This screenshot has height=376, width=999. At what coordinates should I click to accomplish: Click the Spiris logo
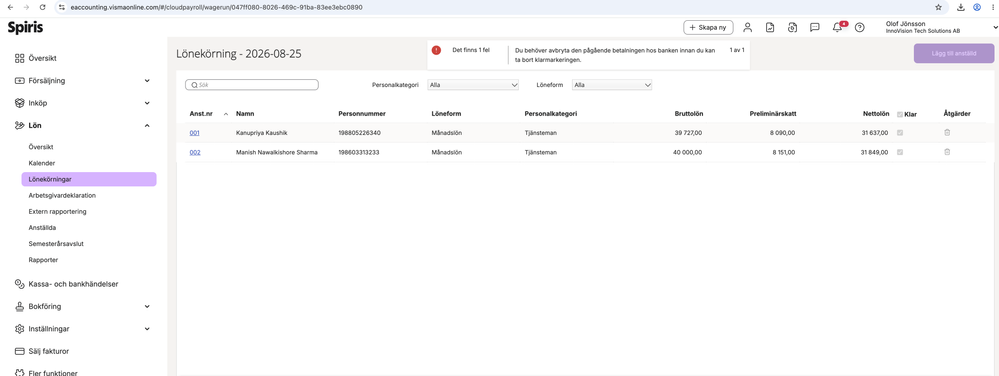tap(25, 27)
